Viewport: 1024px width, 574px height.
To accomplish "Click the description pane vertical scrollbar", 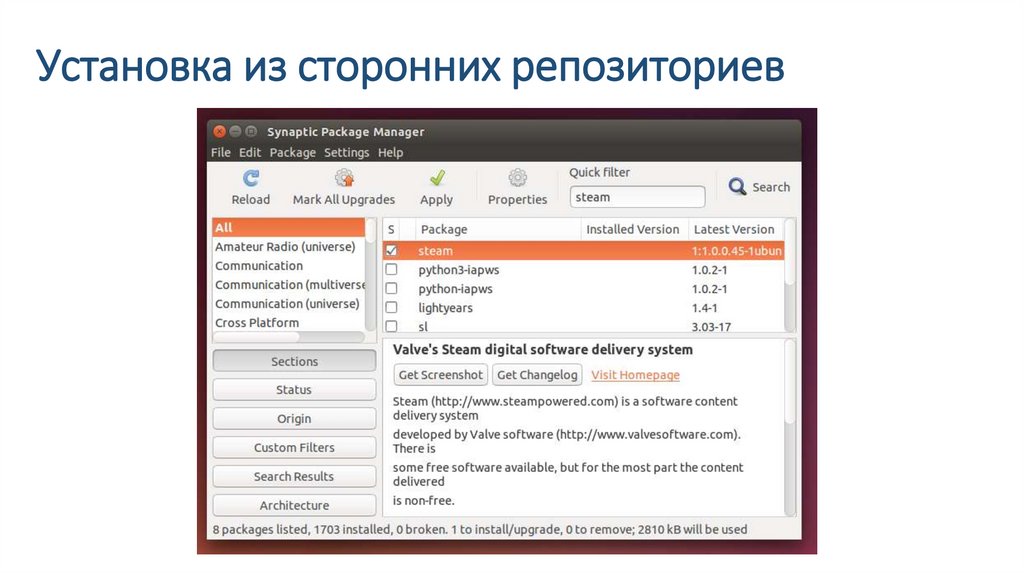I will [x=790, y=428].
